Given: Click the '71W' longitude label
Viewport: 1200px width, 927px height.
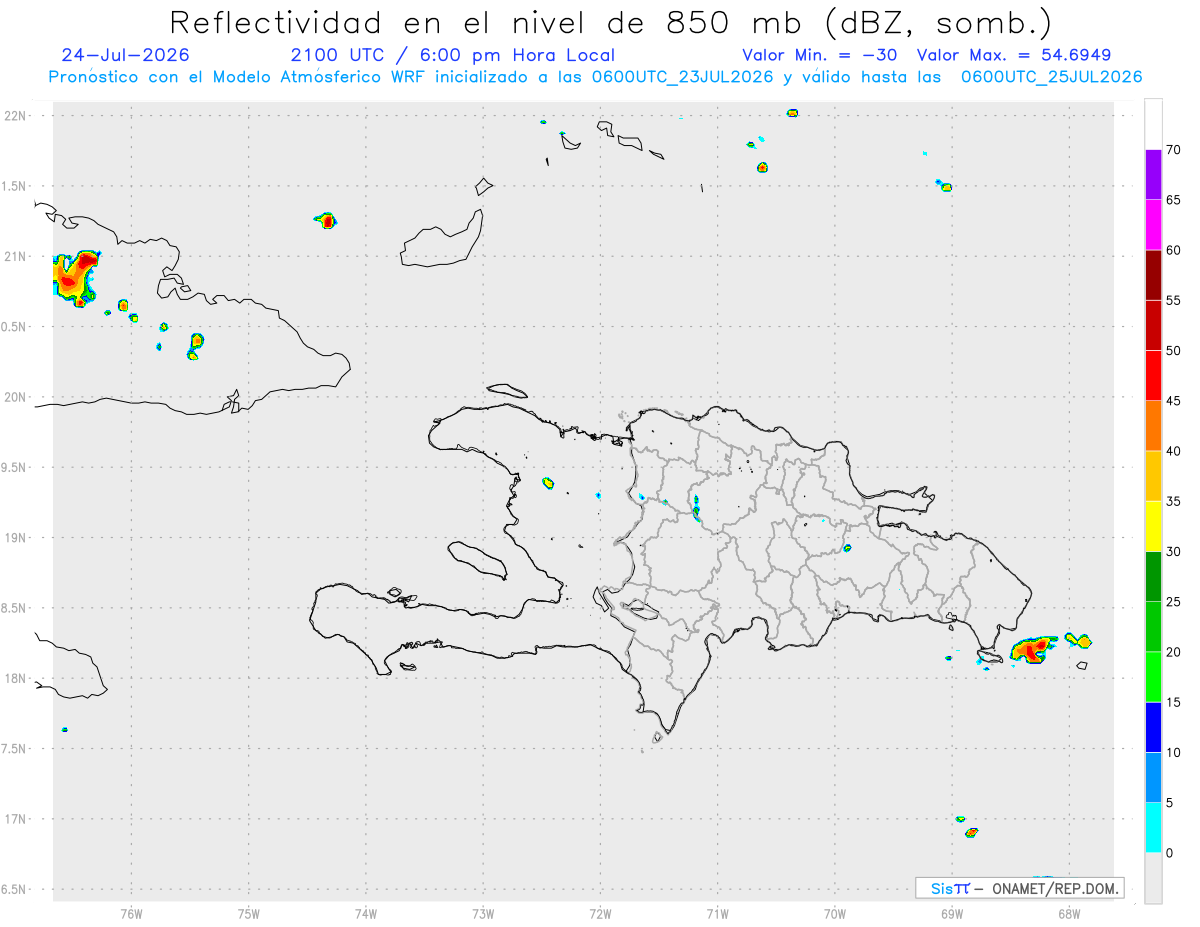Looking at the screenshot, I should tap(717, 913).
